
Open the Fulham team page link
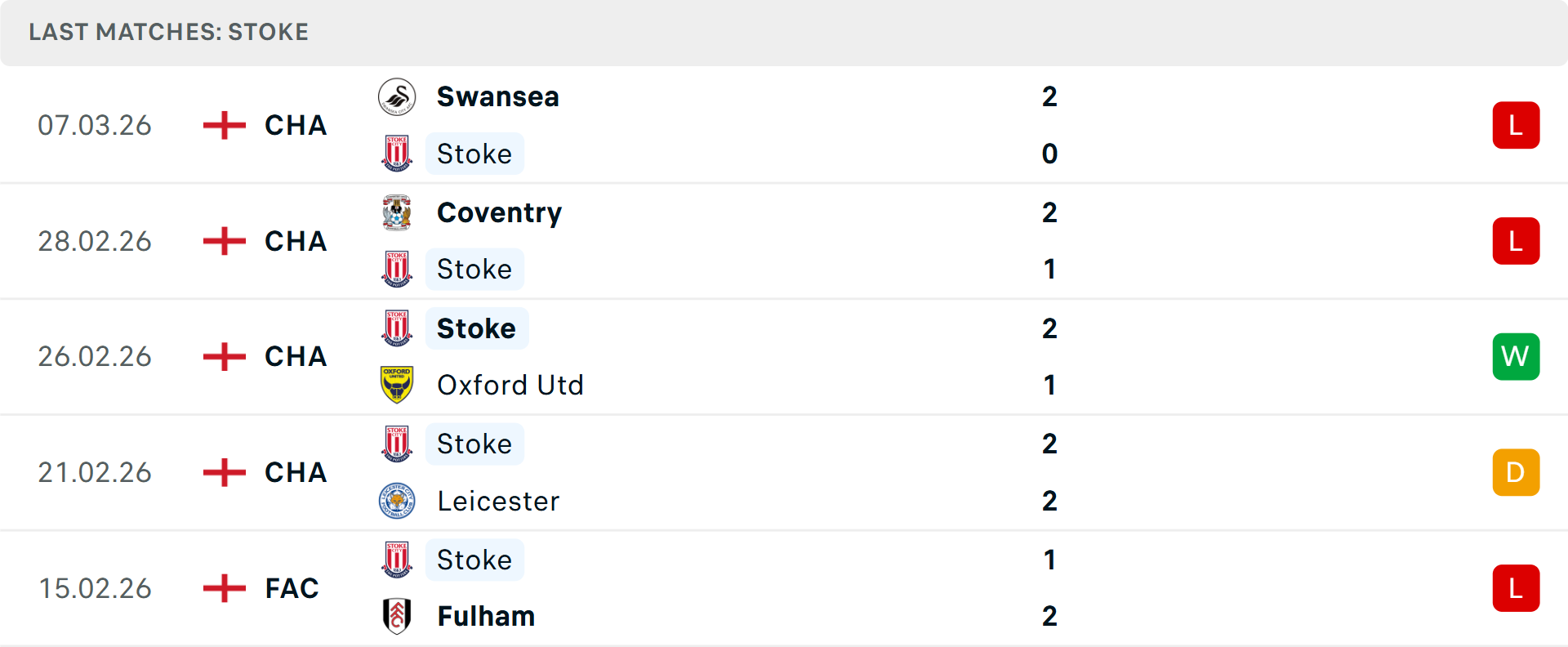486,617
